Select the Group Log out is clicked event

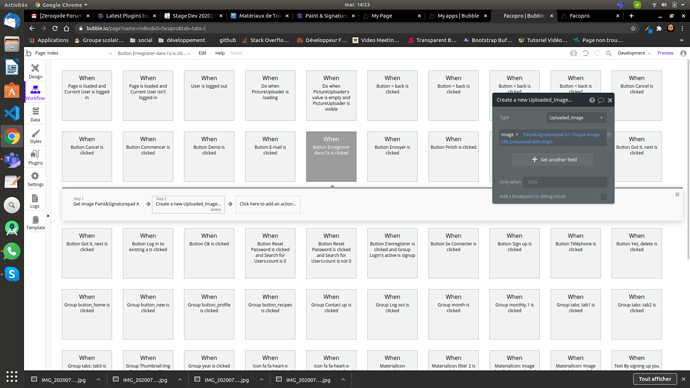pos(392,314)
